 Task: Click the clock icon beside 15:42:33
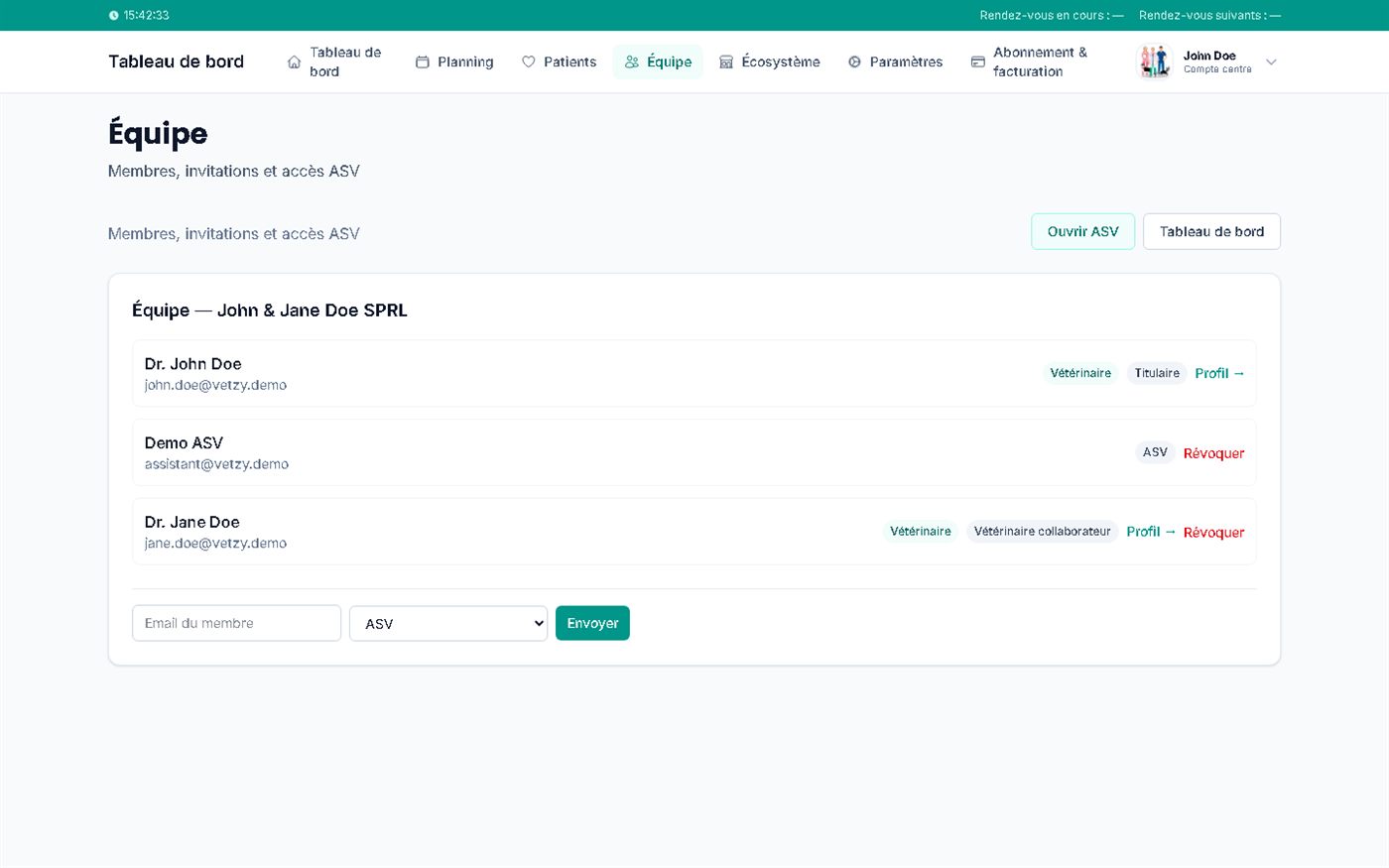[x=113, y=16]
